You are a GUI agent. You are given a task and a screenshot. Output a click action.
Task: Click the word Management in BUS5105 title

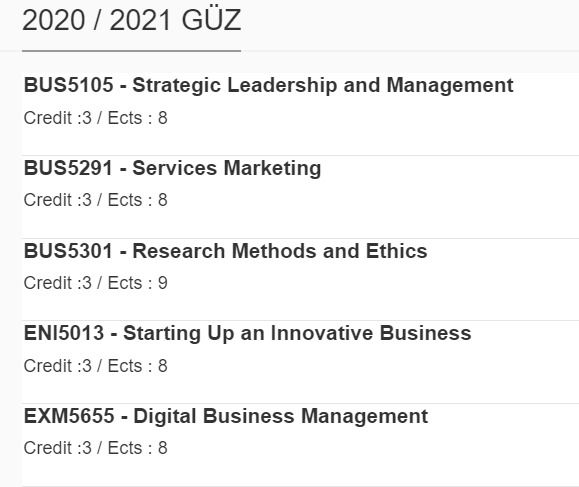[x=450, y=86]
